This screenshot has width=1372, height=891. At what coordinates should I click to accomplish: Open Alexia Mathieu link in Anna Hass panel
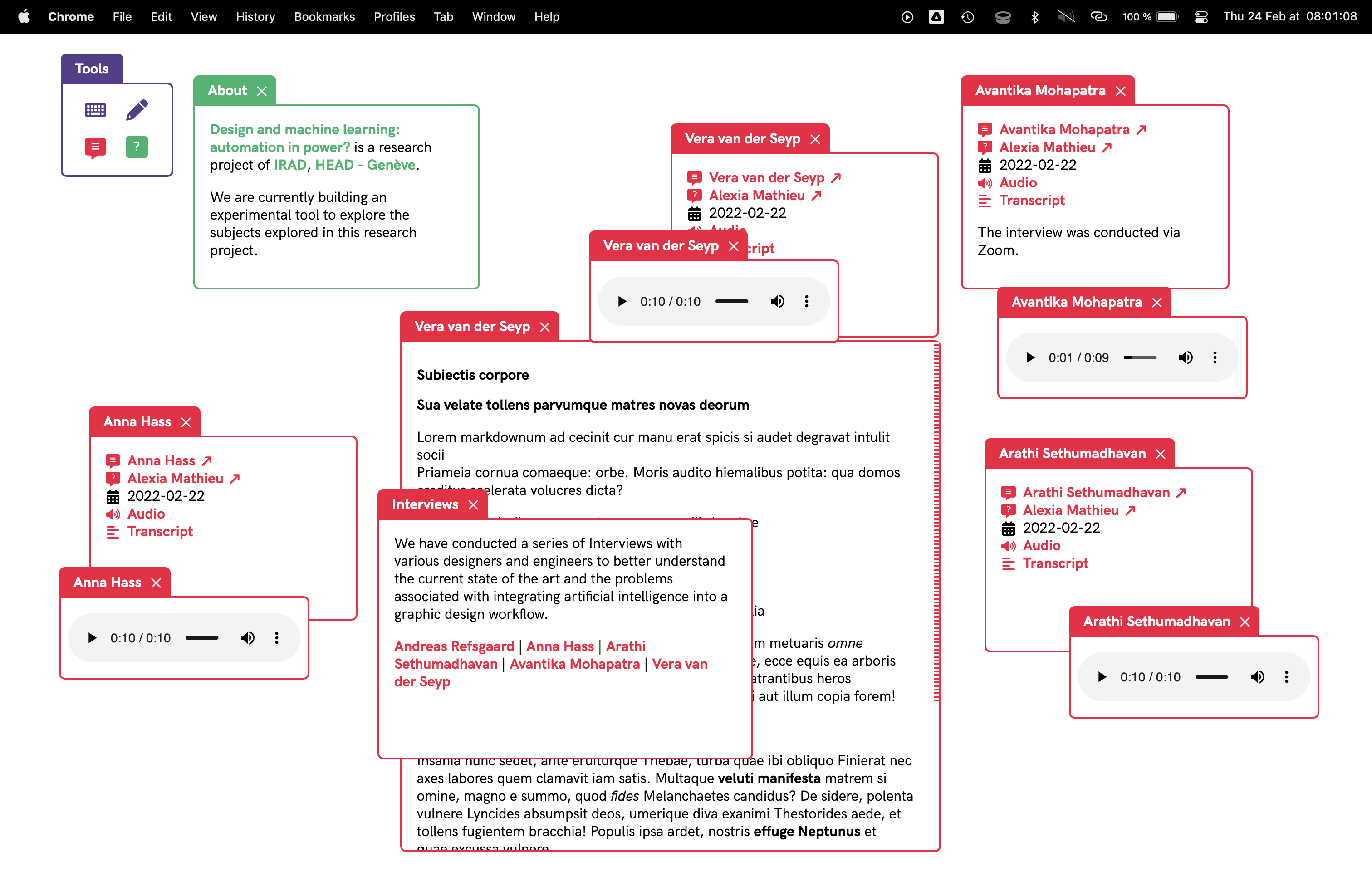click(x=183, y=478)
